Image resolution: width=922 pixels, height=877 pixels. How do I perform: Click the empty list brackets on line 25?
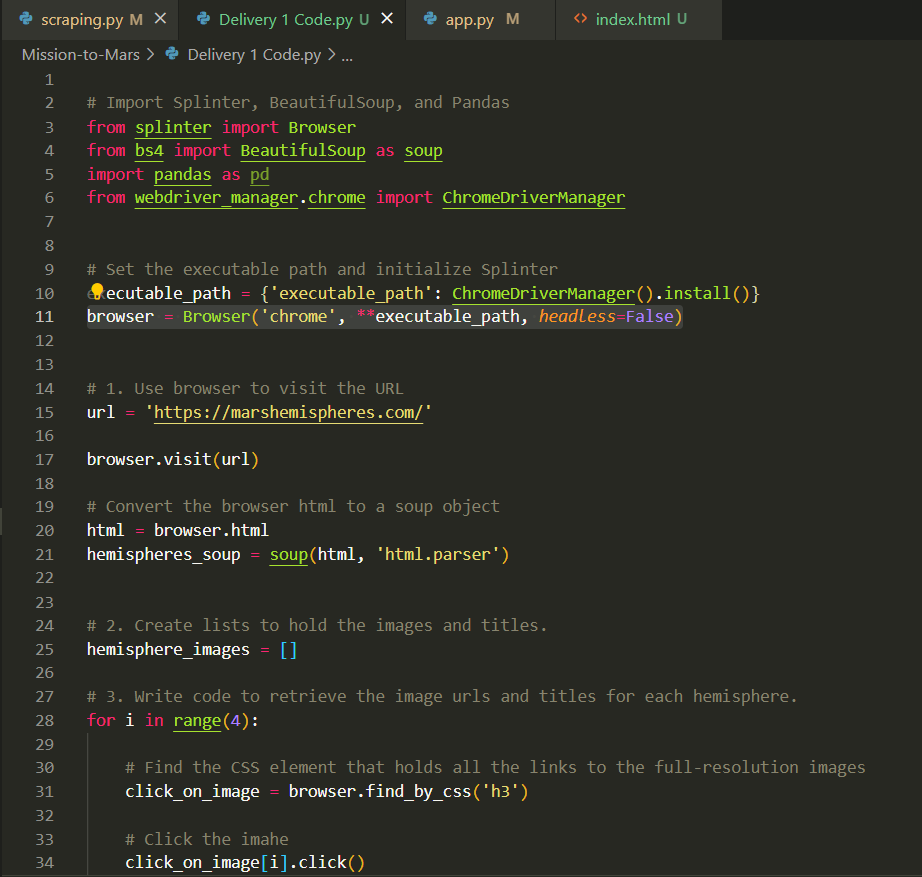(288, 650)
